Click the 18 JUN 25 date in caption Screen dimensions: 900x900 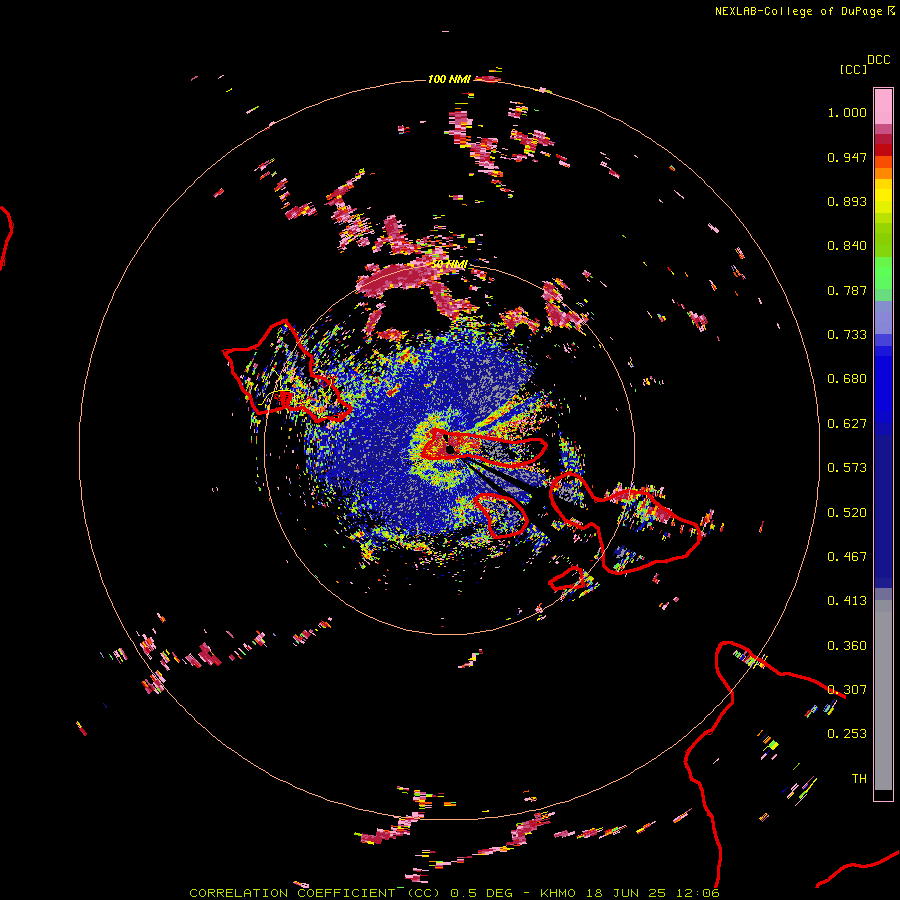625,893
